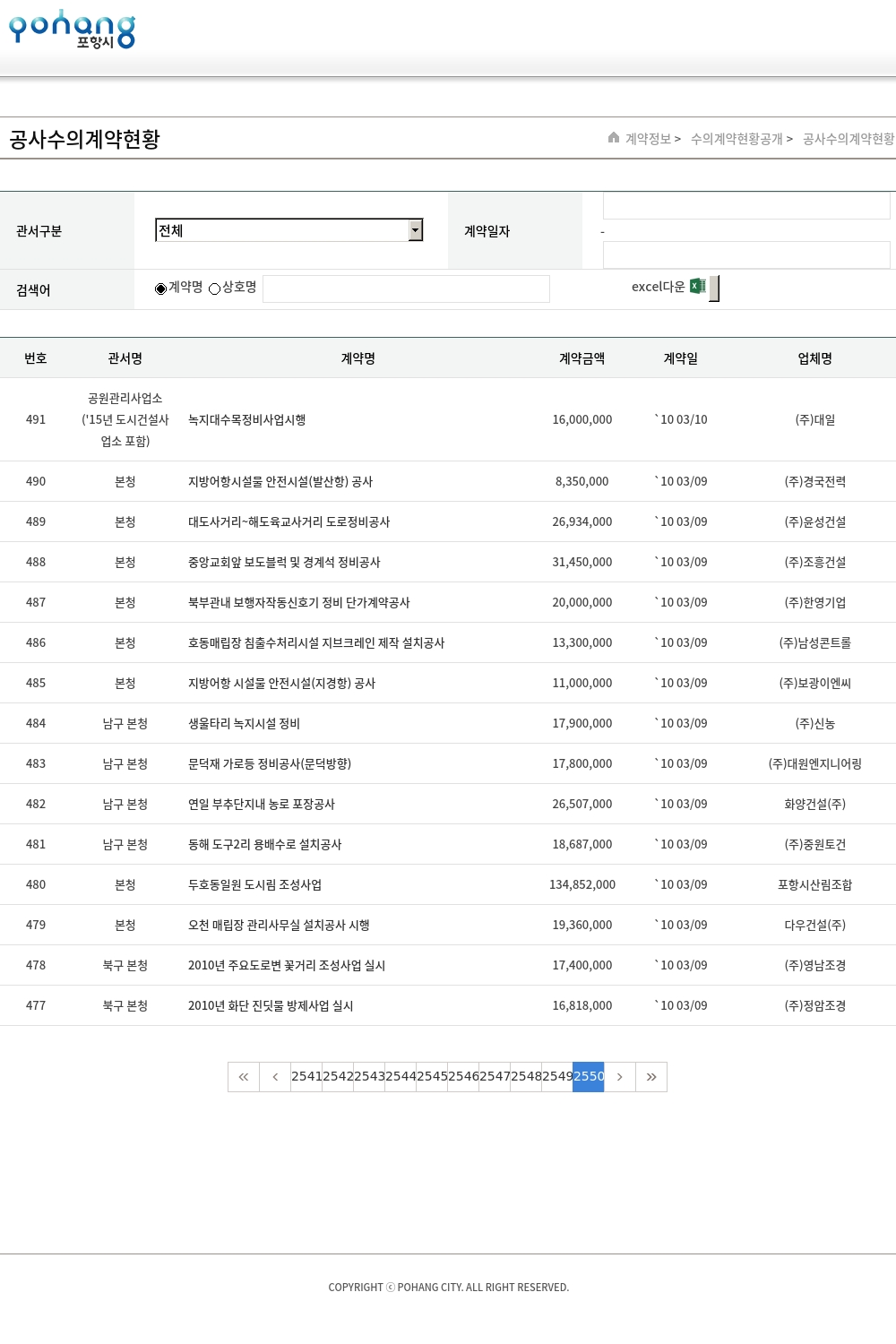Open the 관서구분 dropdown showing 전체

[x=281, y=230]
